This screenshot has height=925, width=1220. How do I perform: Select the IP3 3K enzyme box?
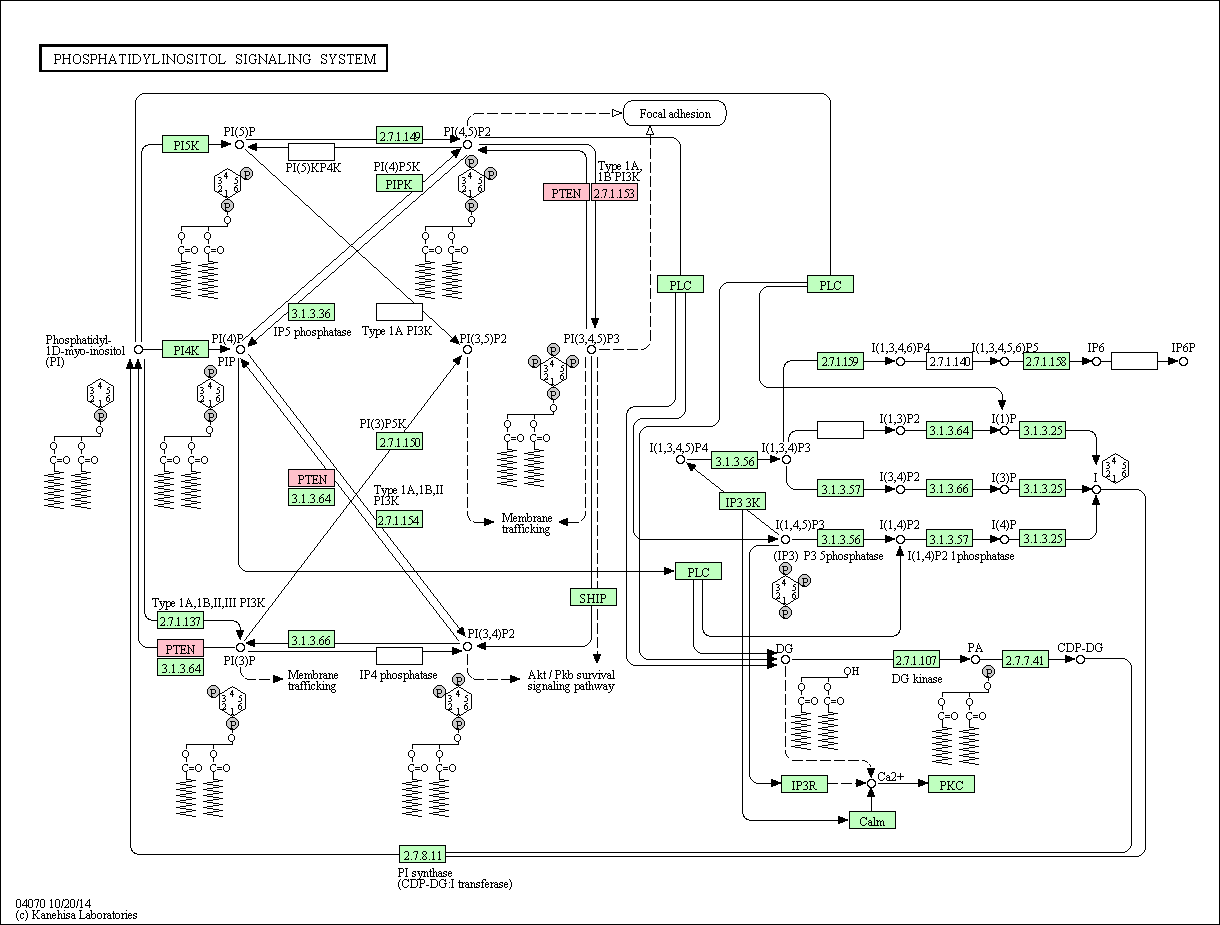[x=742, y=502]
